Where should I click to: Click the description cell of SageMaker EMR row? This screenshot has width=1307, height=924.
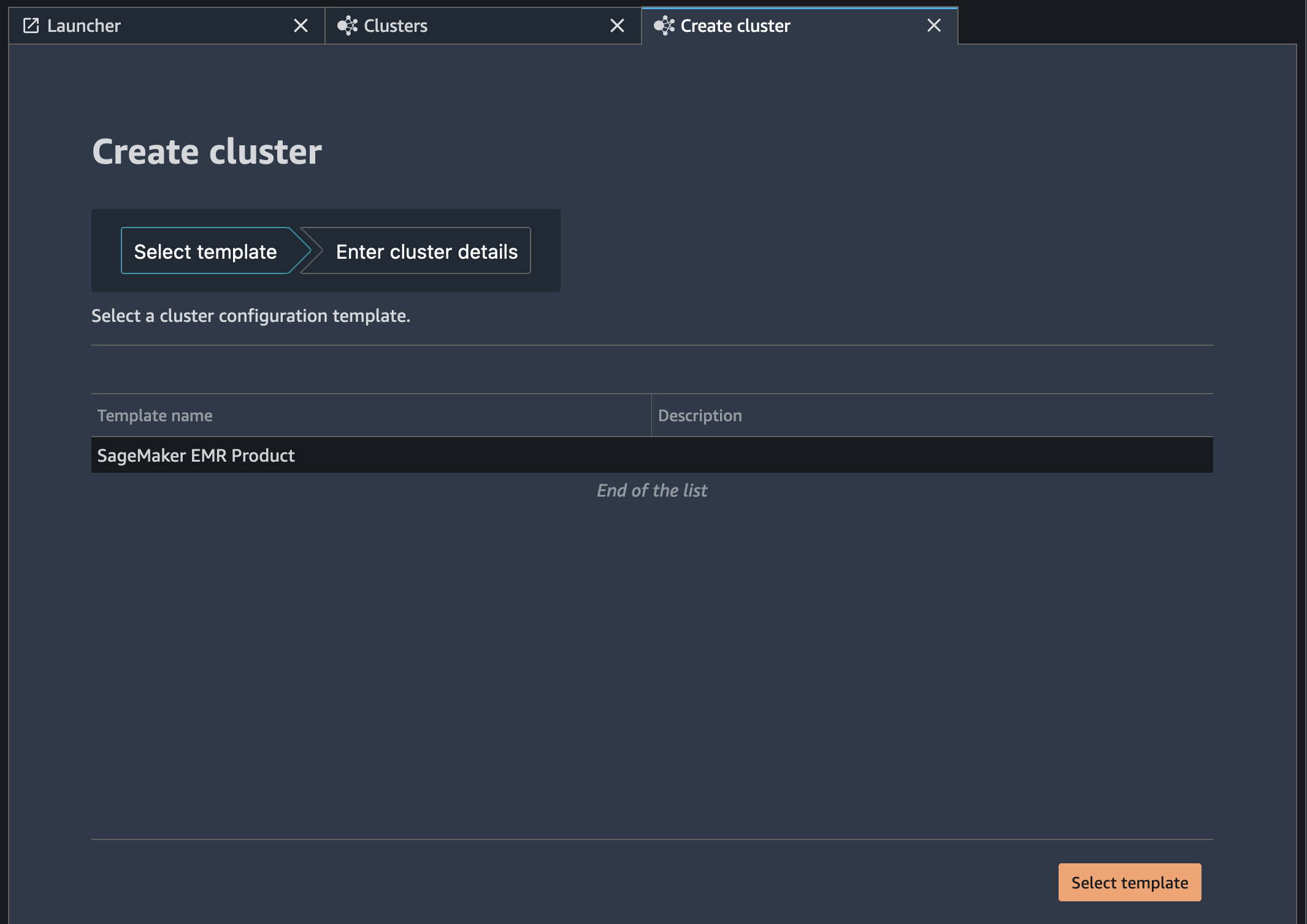pos(931,456)
